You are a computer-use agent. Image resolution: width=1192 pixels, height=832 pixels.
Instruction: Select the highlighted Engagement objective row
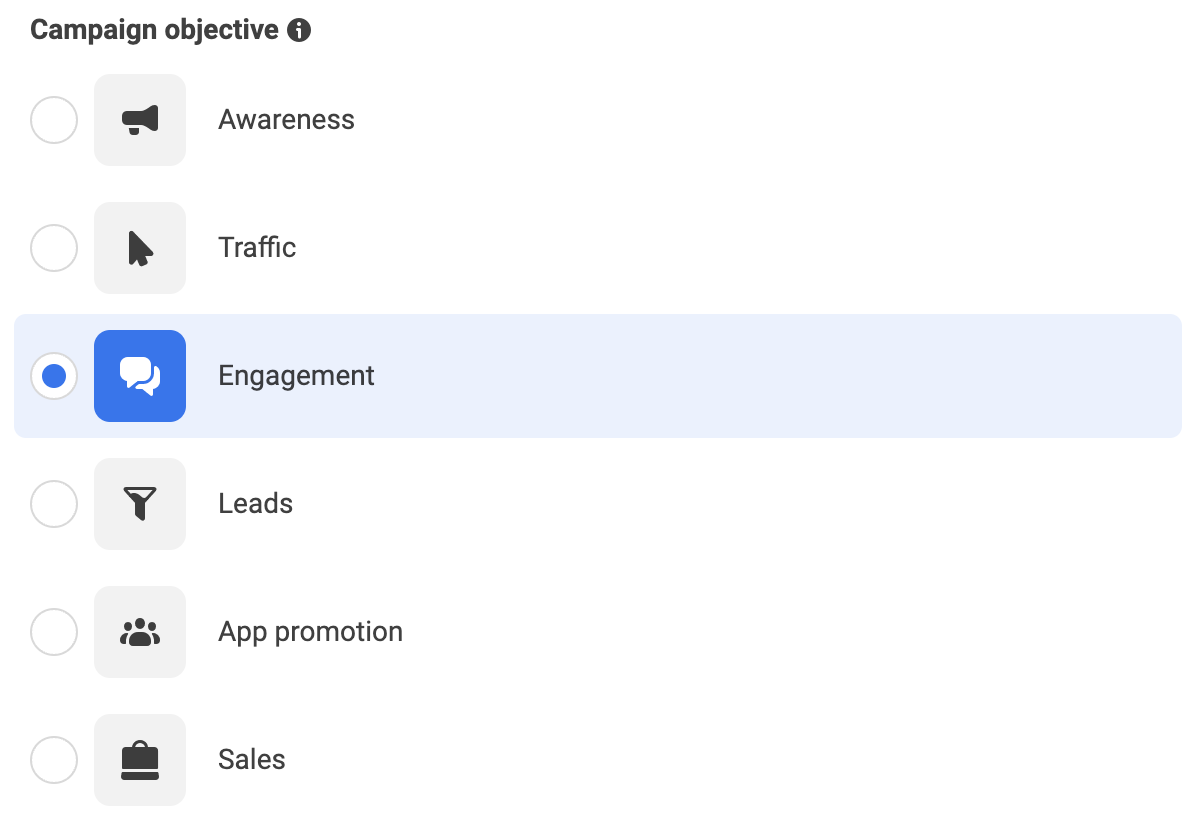click(x=596, y=376)
